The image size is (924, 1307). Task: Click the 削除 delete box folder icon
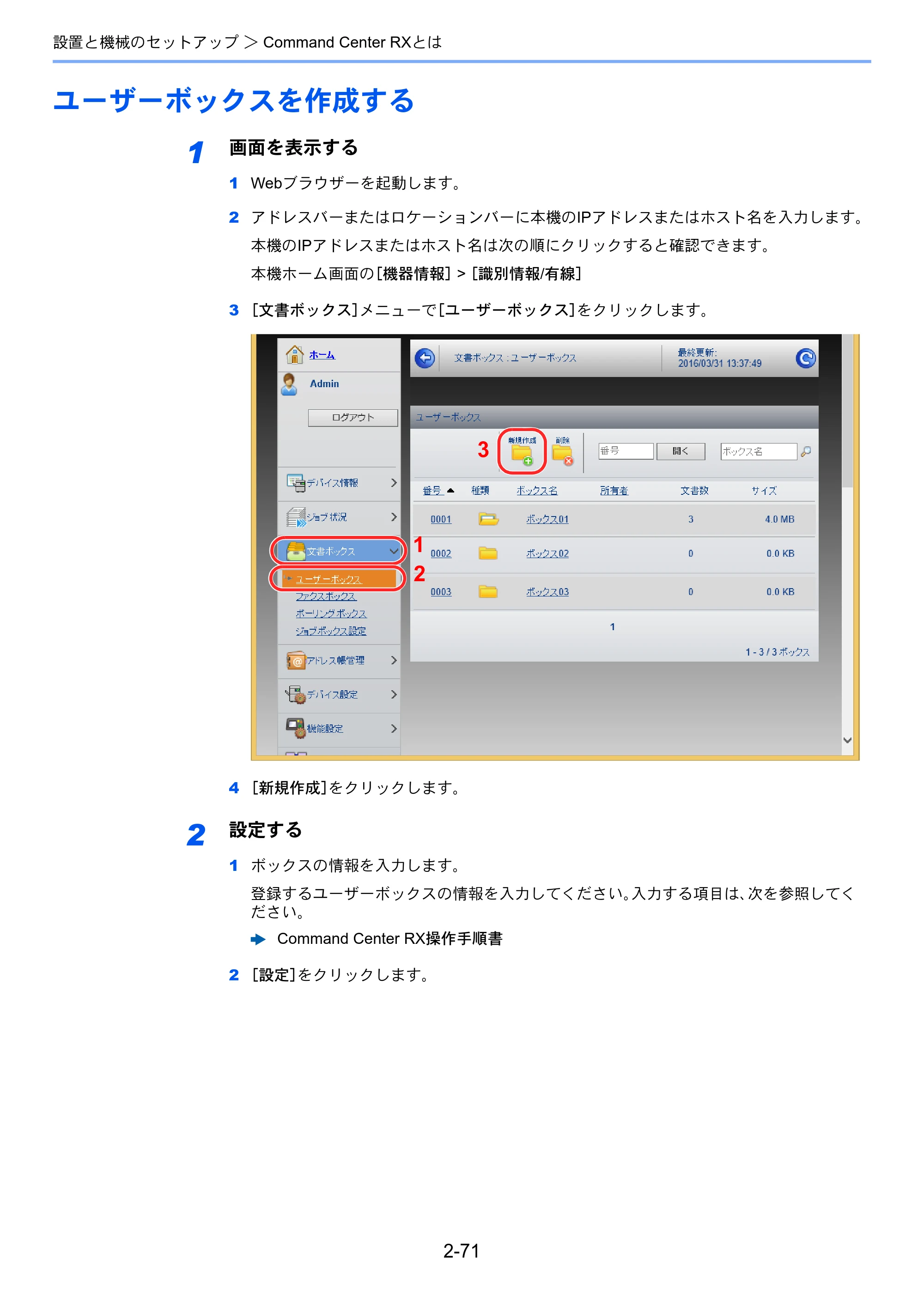tap(562, 455)
